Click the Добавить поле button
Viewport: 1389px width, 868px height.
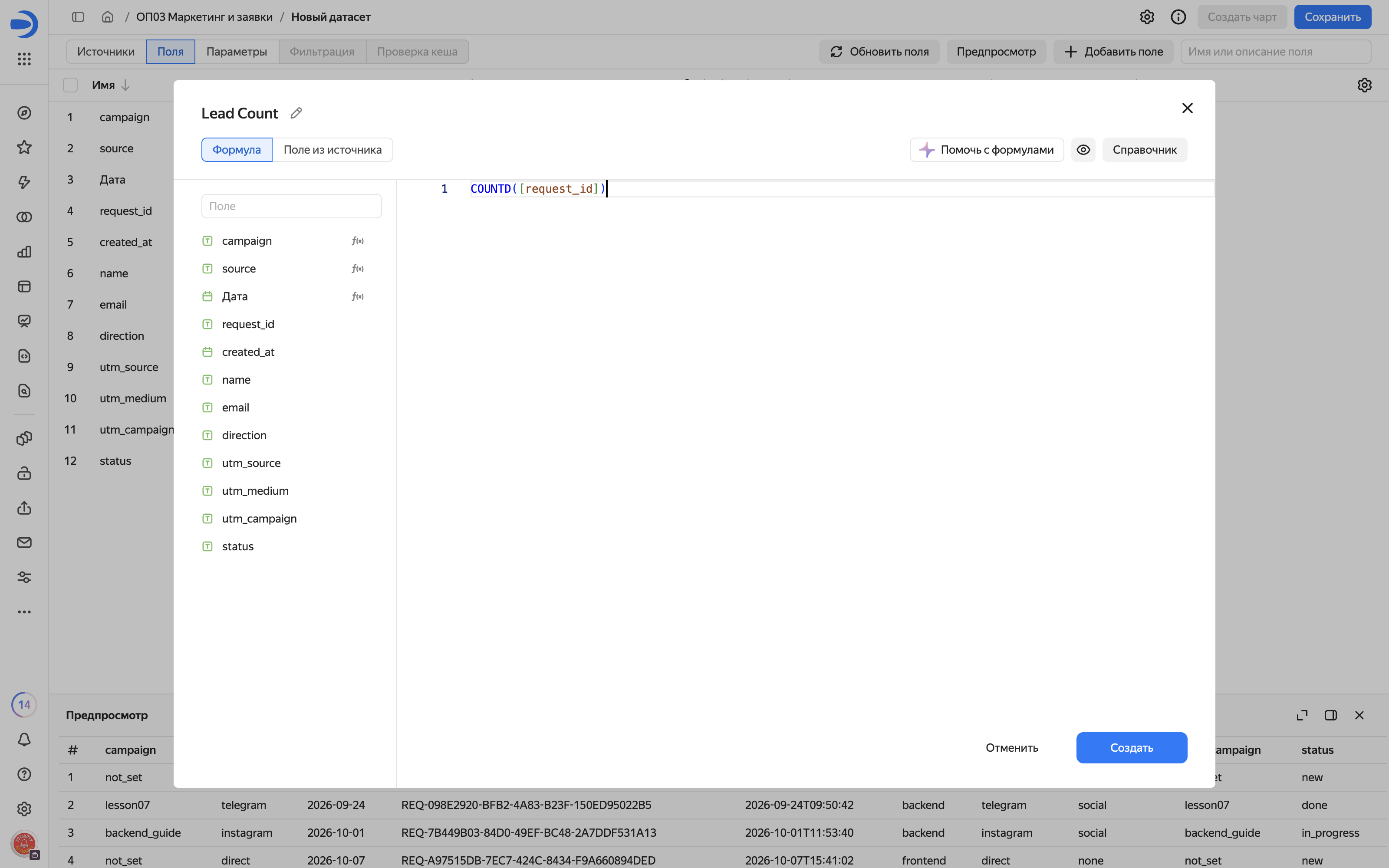tap(1113, 52)
